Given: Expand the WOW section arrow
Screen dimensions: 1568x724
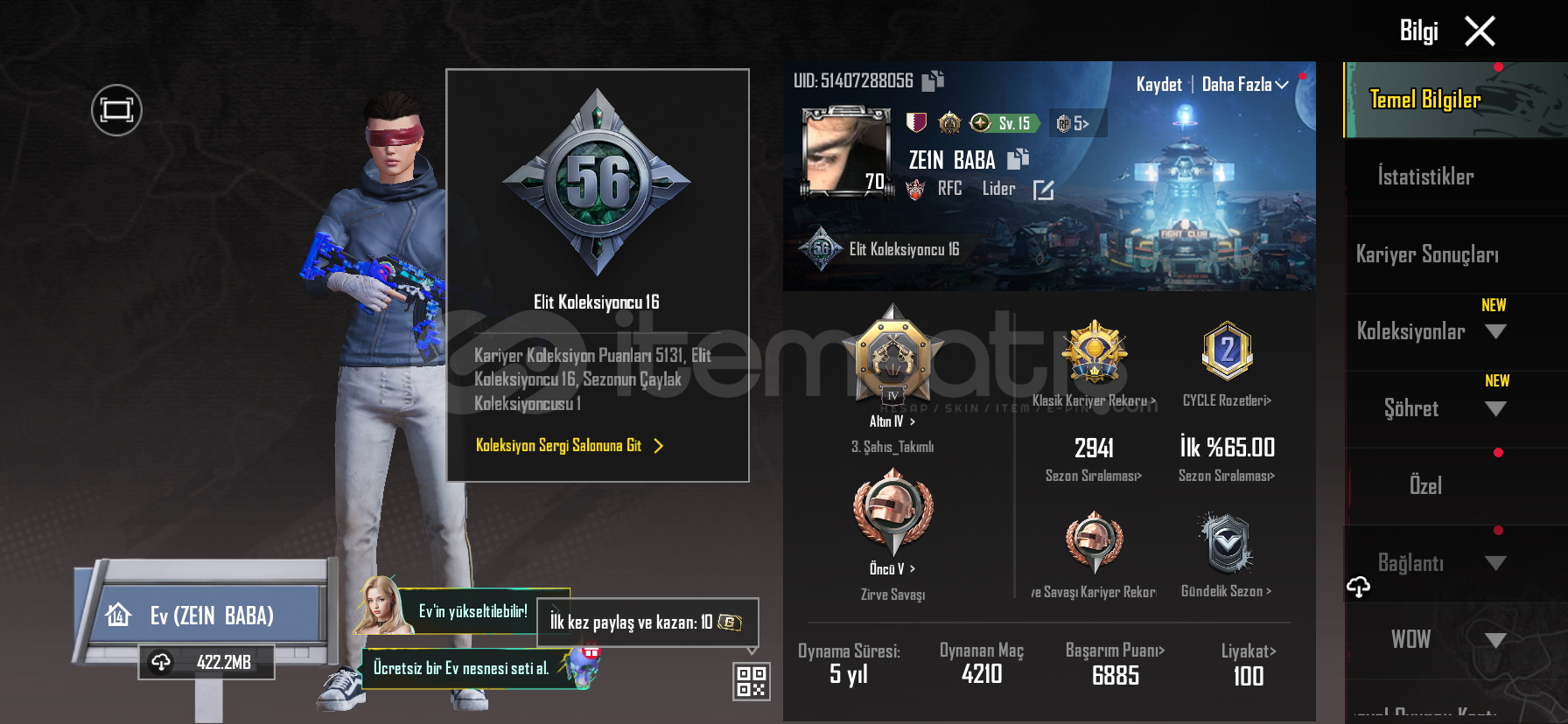Looking at the screenshot, I should click(1495, 640).
